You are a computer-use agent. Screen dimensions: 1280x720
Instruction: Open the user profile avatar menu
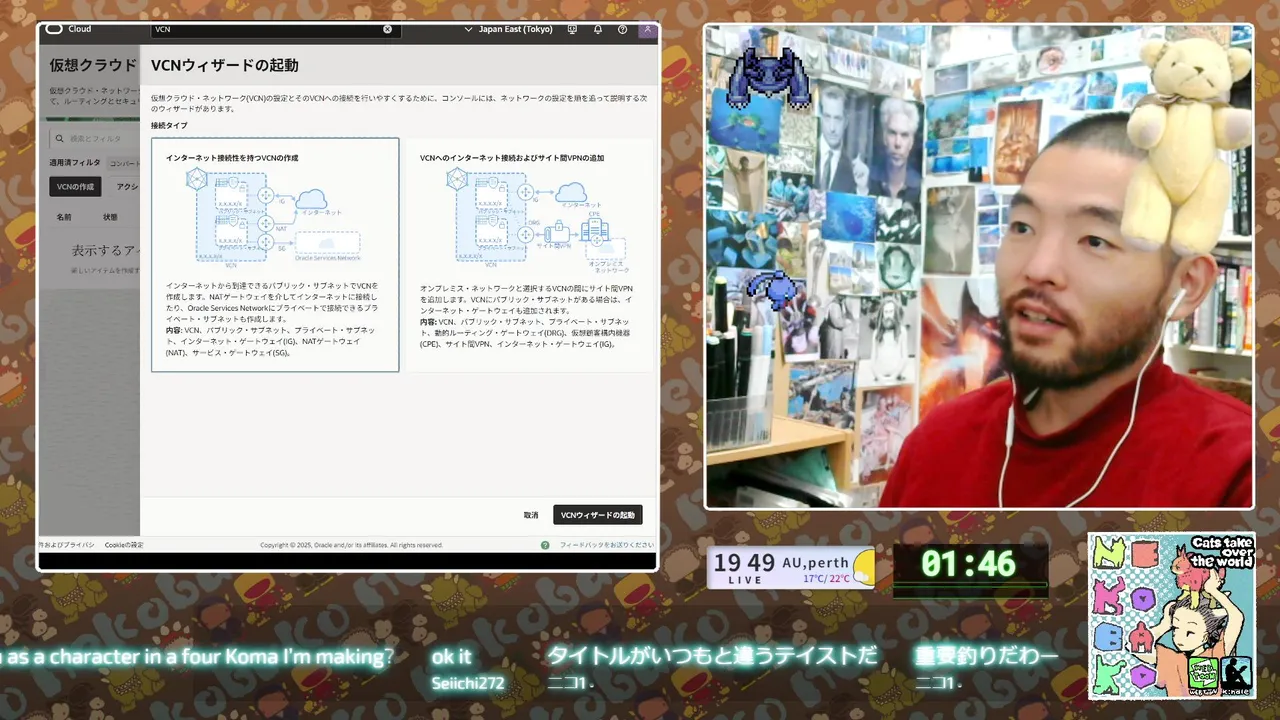tap(647, 29)
